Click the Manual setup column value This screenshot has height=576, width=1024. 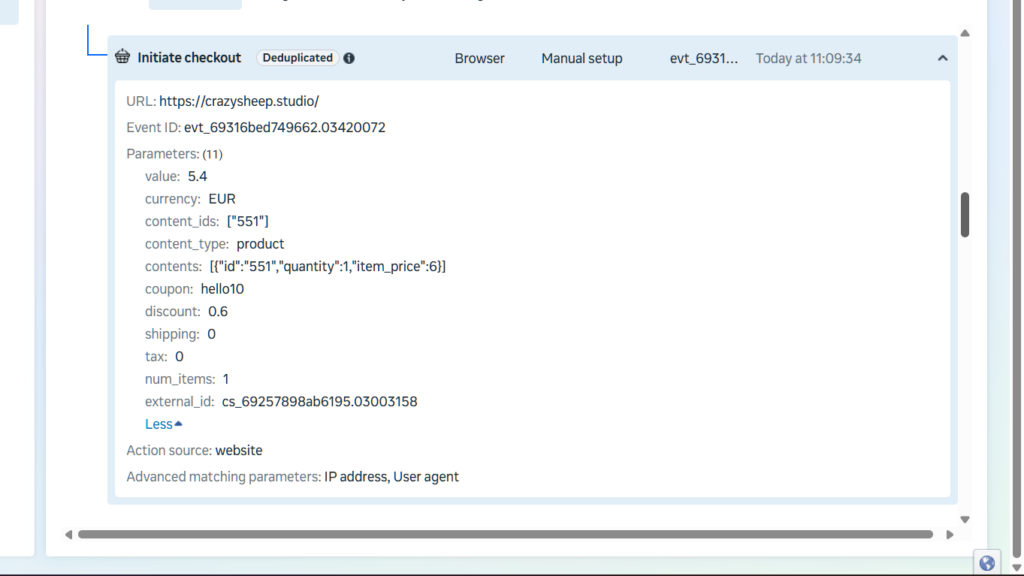pos(581,58)
